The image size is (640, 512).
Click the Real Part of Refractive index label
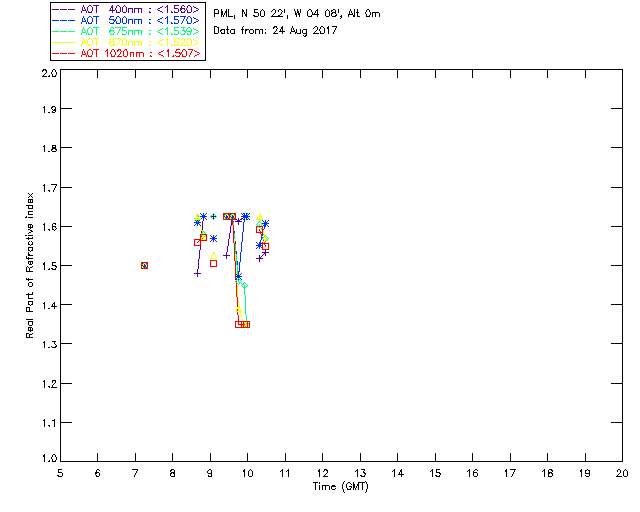[x=29, y=265]
